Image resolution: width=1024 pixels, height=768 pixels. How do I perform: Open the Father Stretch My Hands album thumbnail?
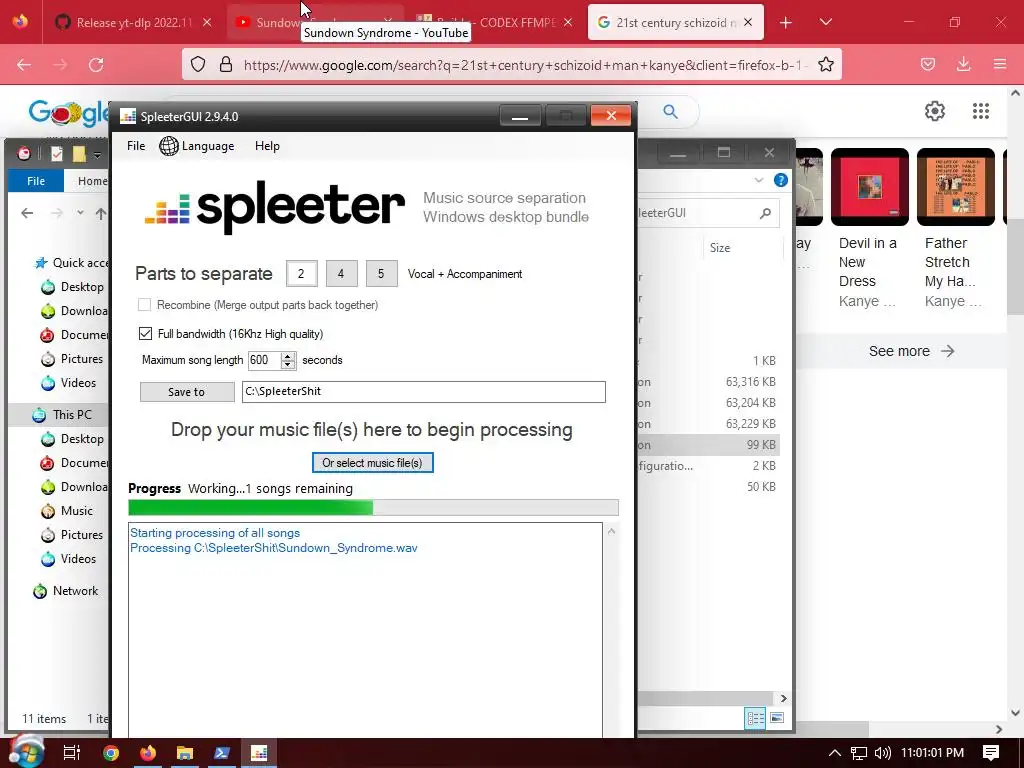[955, 187]
